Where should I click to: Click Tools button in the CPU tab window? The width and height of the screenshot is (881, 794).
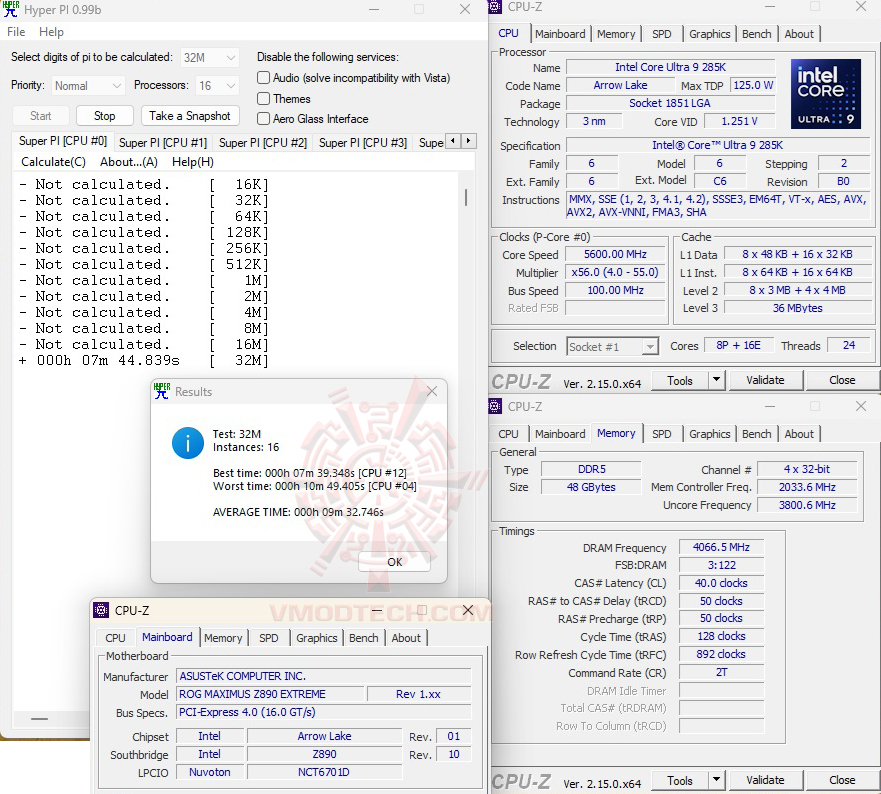click(680, 380)
